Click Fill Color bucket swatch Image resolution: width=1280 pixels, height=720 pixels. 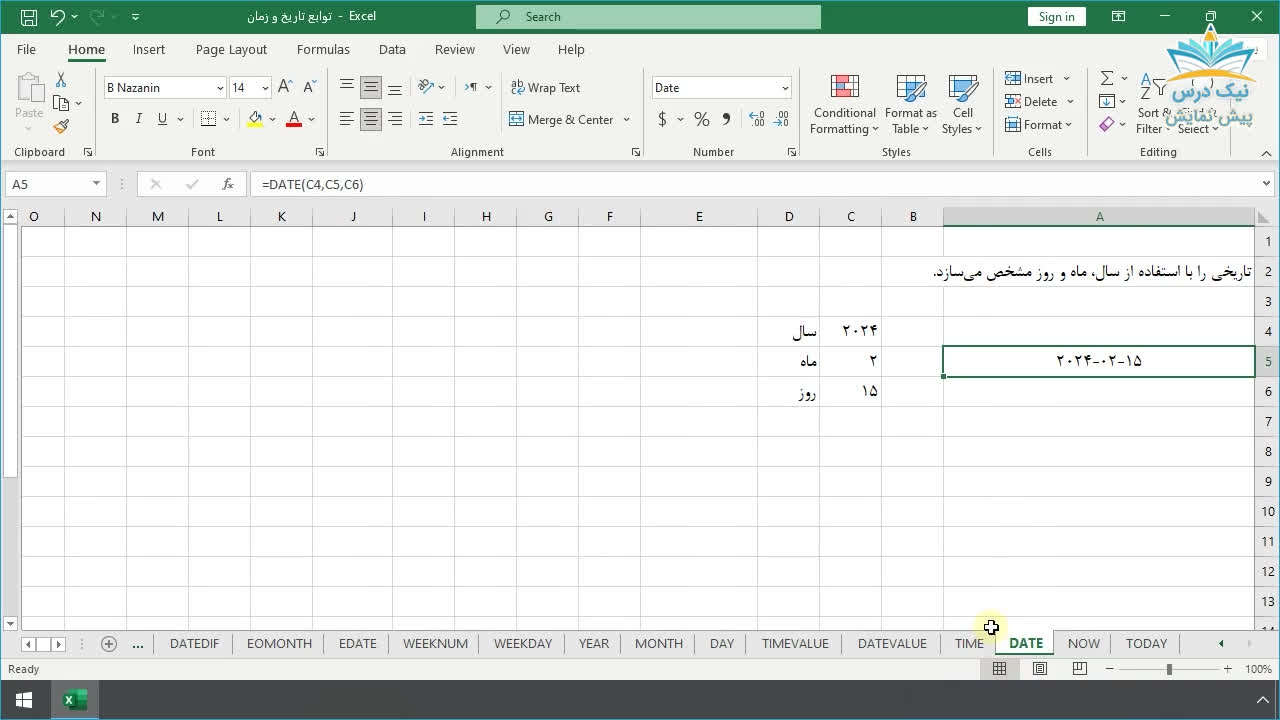point(255,119)
